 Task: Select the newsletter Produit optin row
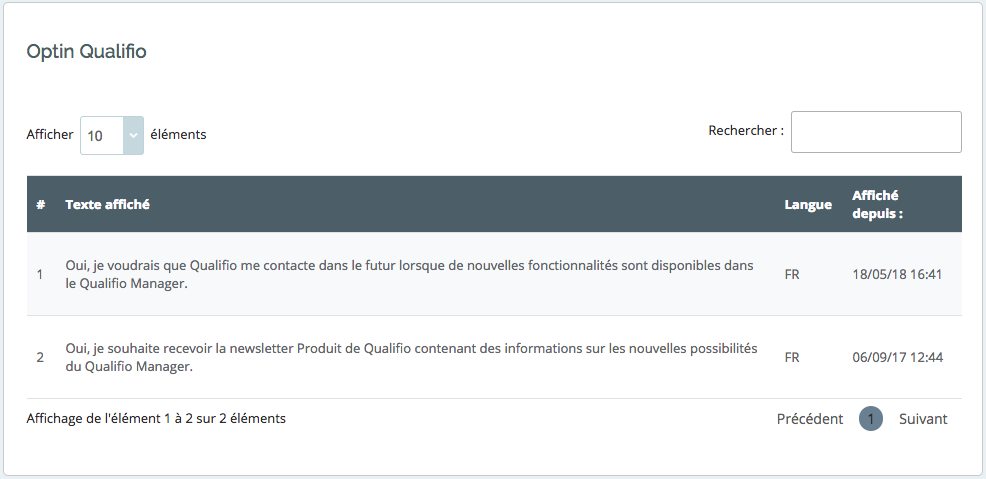[494, 357]
